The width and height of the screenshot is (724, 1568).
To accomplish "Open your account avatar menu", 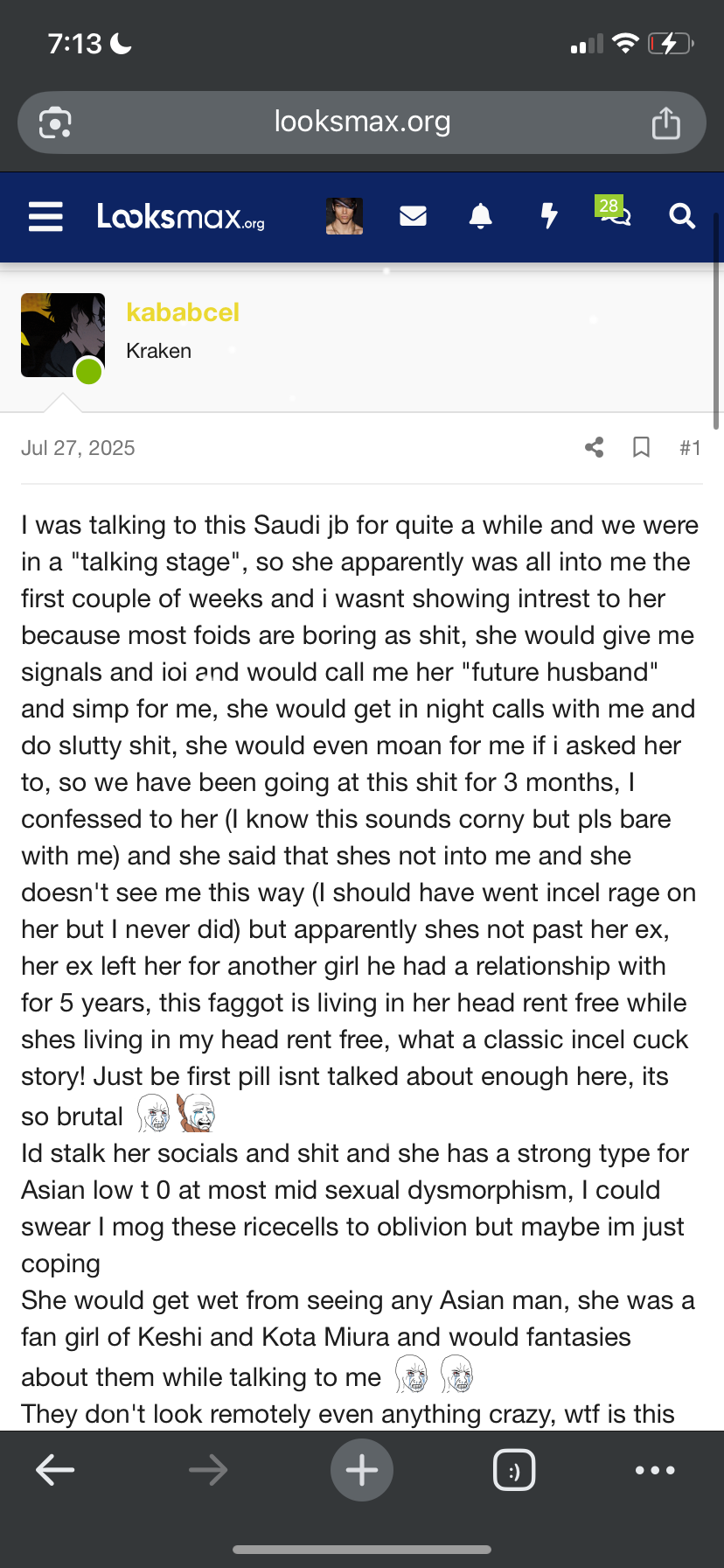I will tap(345, 216).
